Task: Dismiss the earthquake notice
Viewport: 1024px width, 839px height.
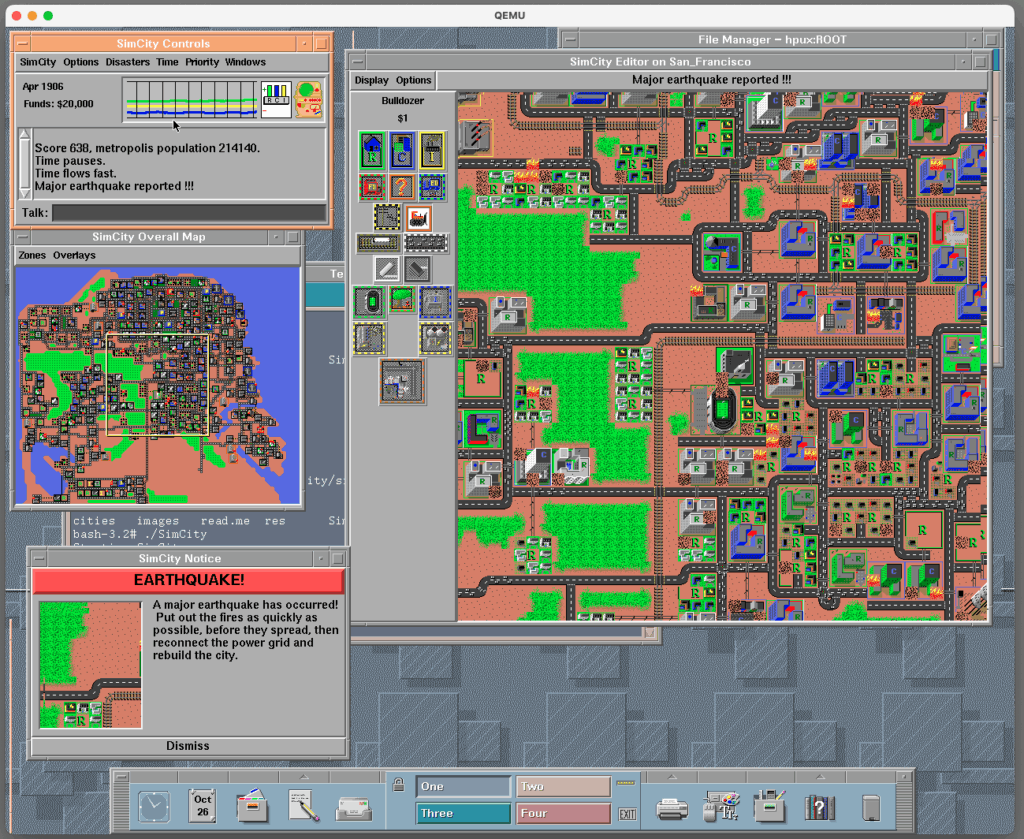Action: click(188, 745)
